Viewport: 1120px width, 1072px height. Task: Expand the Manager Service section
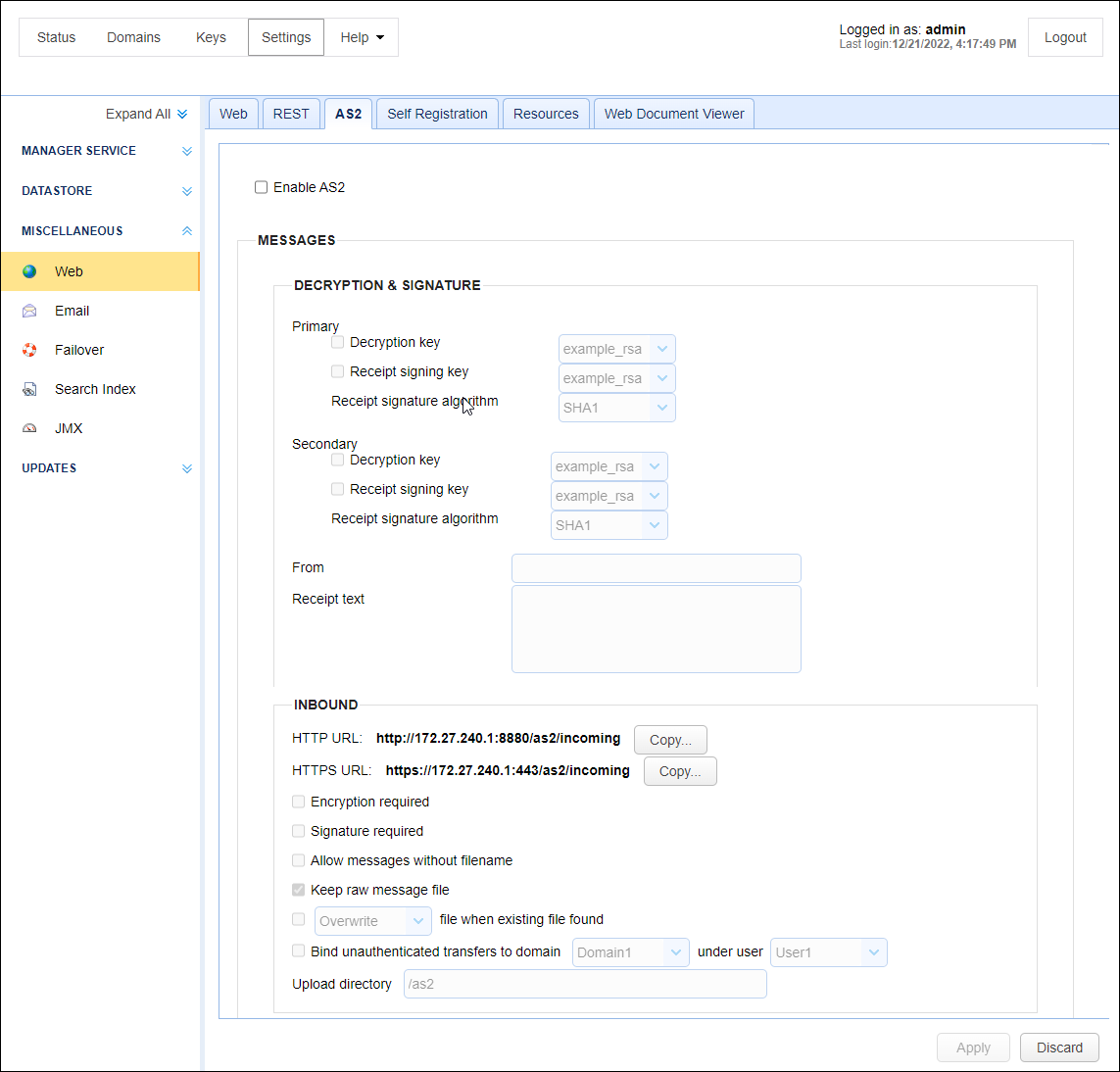click(187, 151)
